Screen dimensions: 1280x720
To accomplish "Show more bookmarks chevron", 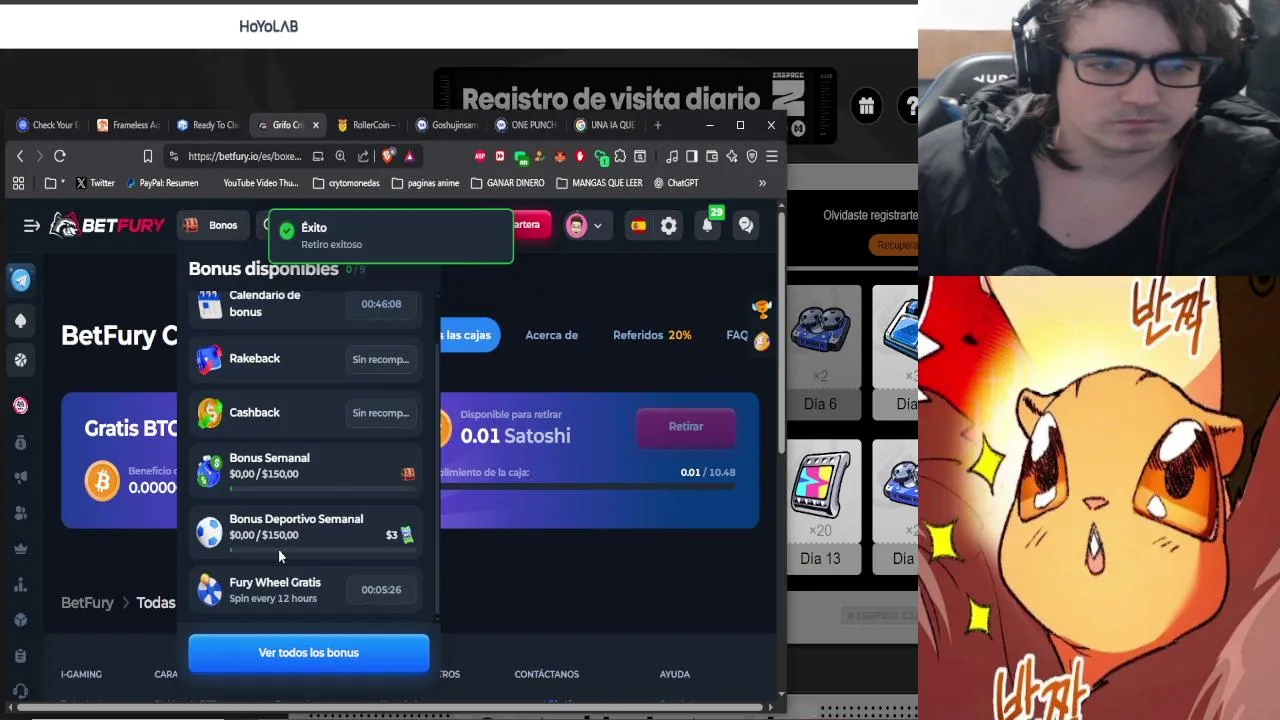I will tap(762, 183).
